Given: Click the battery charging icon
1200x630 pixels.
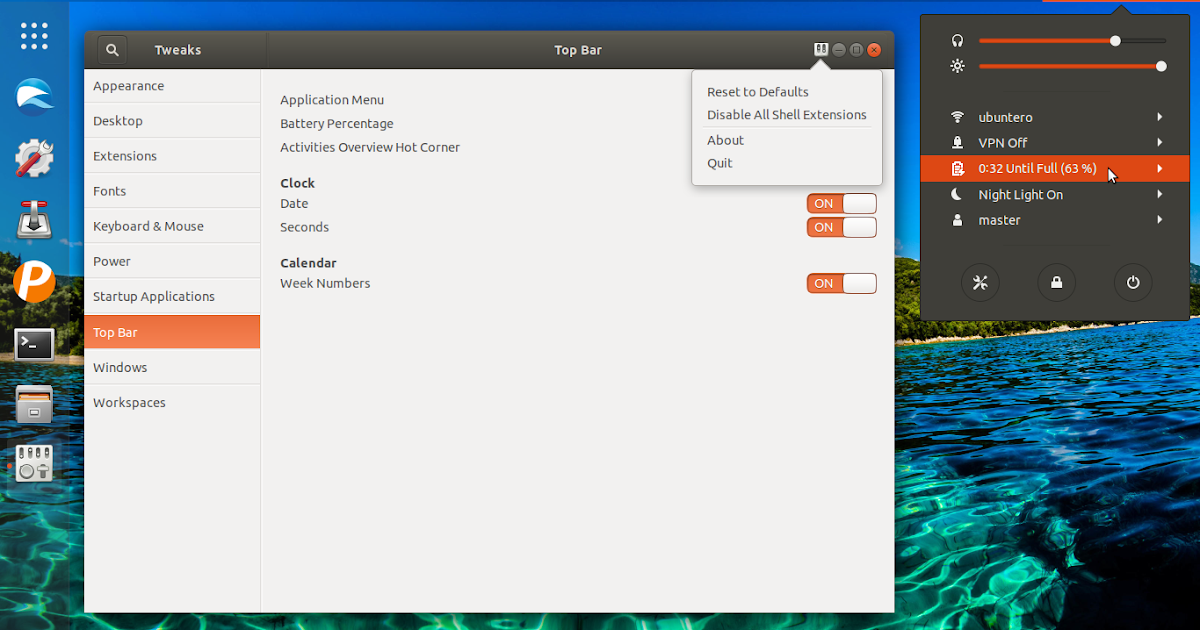Looking at the screenshot, I should (x=958, y=168).
